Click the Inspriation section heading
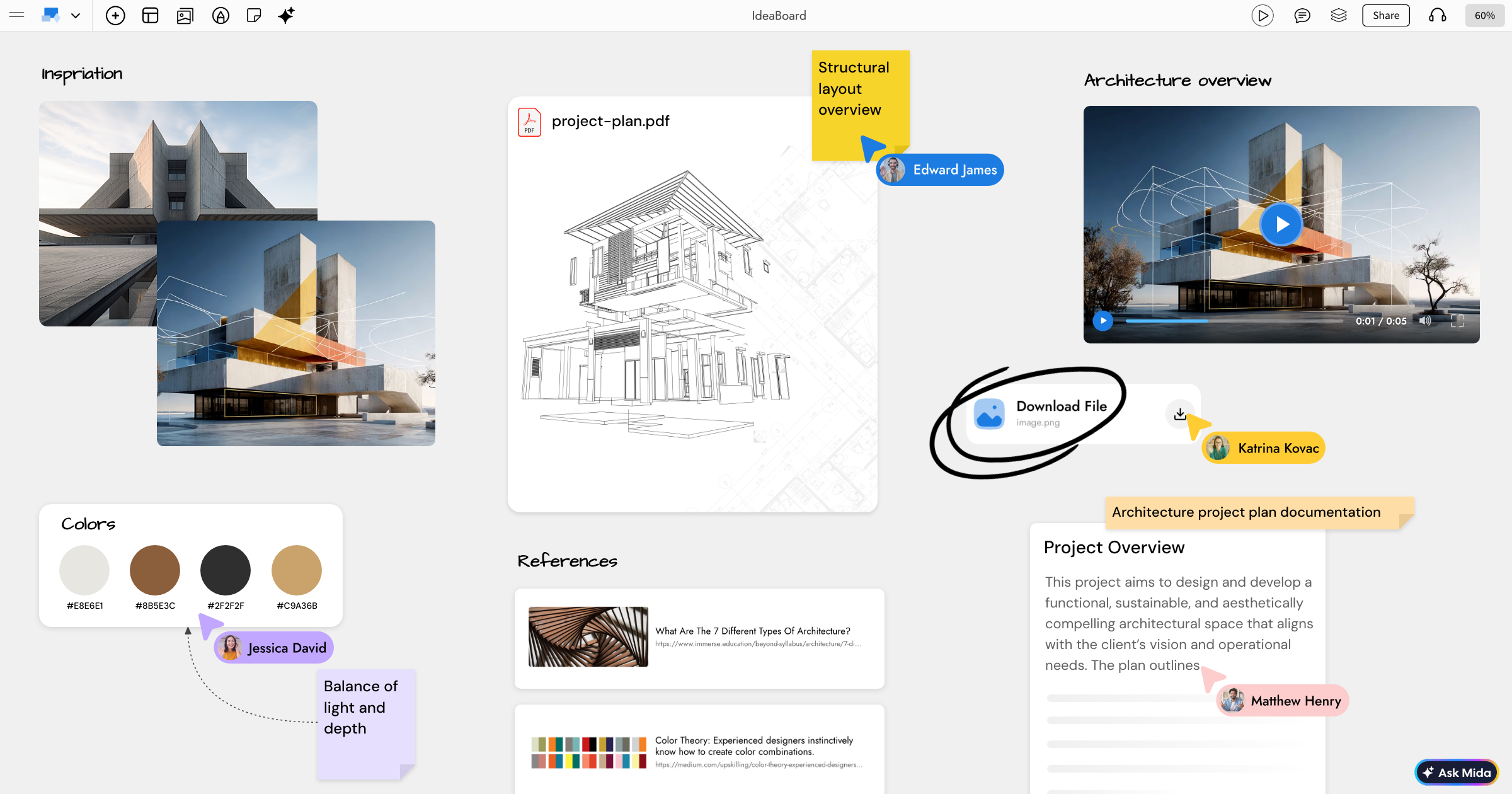Image resolution: width=1512 pixels, height=794 pixels. pos(82,74)
